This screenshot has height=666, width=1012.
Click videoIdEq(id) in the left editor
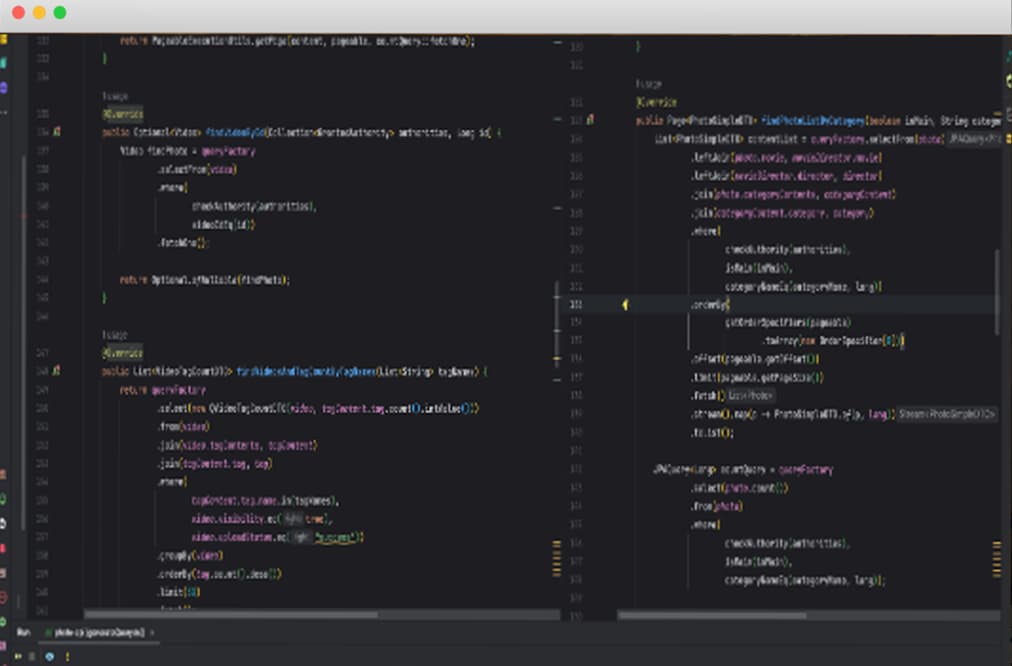click(223, 225)
